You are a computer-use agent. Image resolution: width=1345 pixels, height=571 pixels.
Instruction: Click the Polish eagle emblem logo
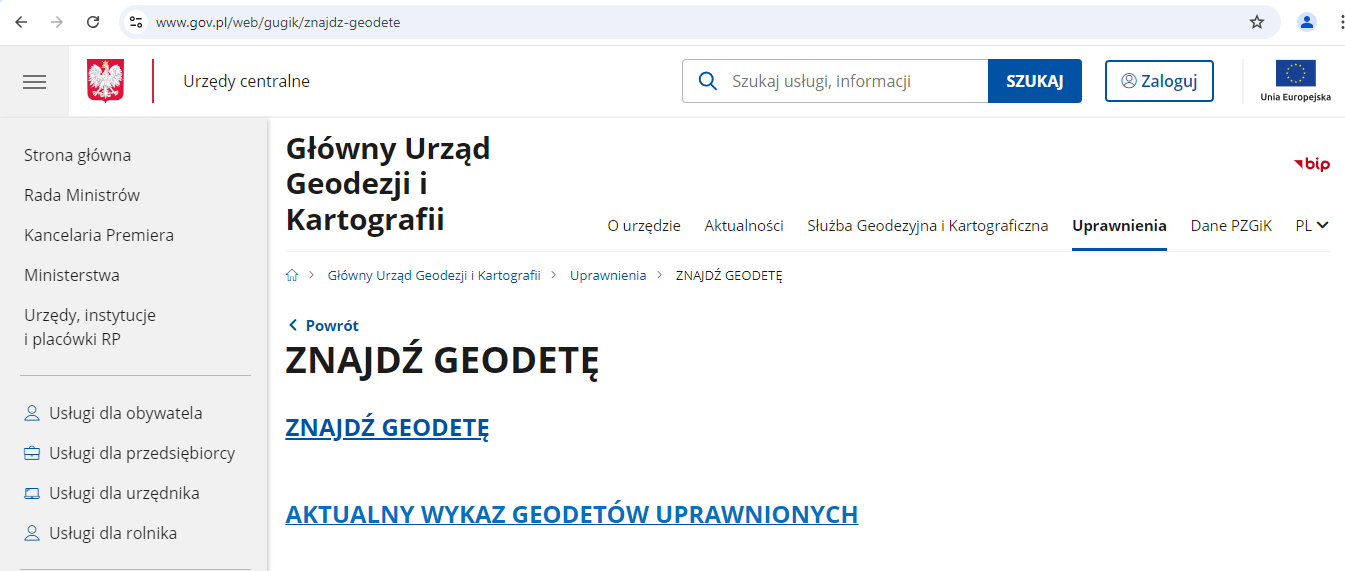(106, 81)
